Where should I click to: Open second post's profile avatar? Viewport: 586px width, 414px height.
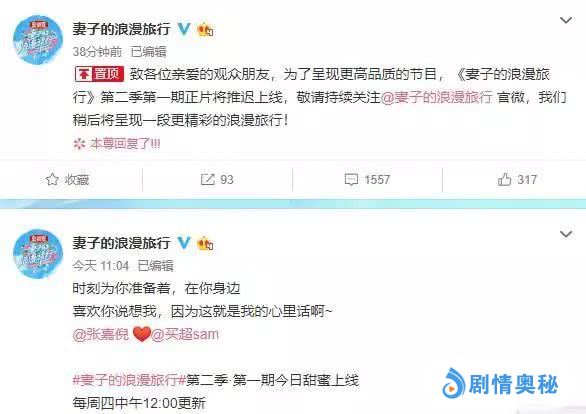point(38,254)
